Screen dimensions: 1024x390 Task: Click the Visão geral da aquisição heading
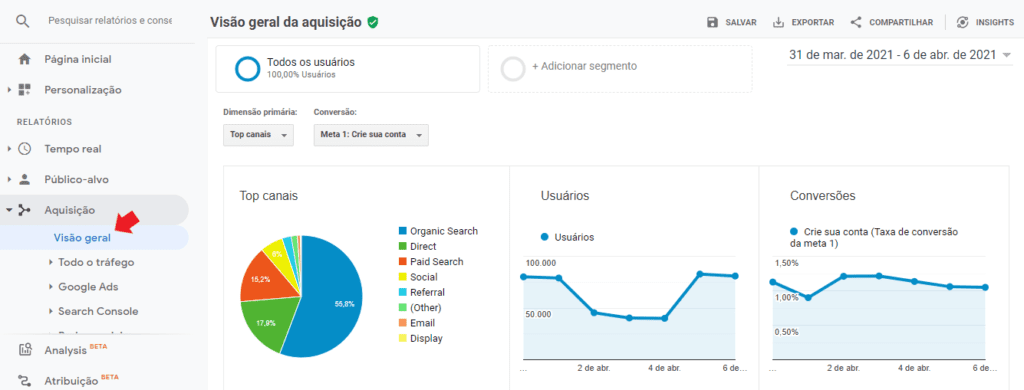(285, 22)
